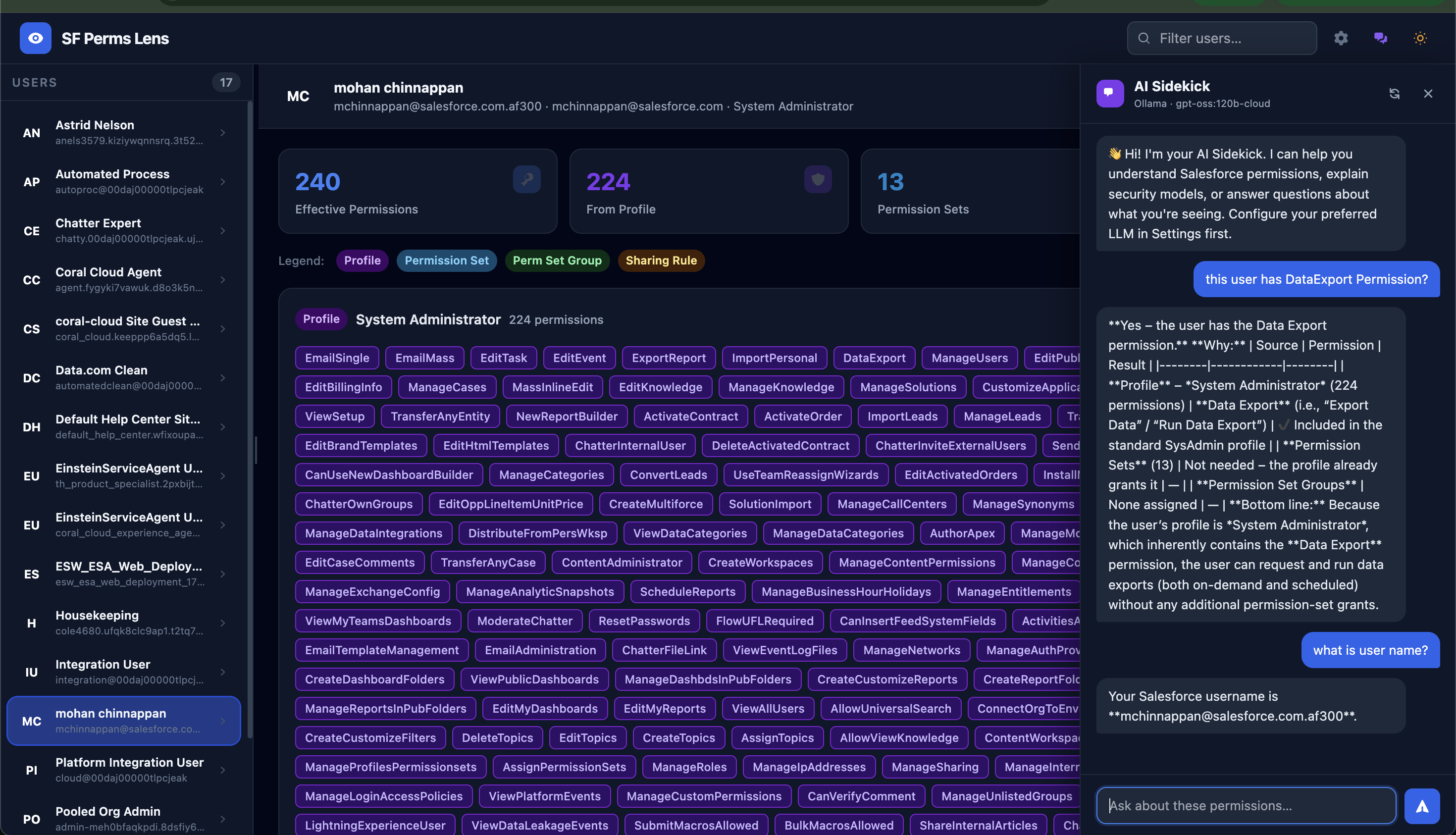The width and height of the screenshot is (1456, 835).
Task: Select user Housekeeping in the list
Action: [x=123, y=624]
